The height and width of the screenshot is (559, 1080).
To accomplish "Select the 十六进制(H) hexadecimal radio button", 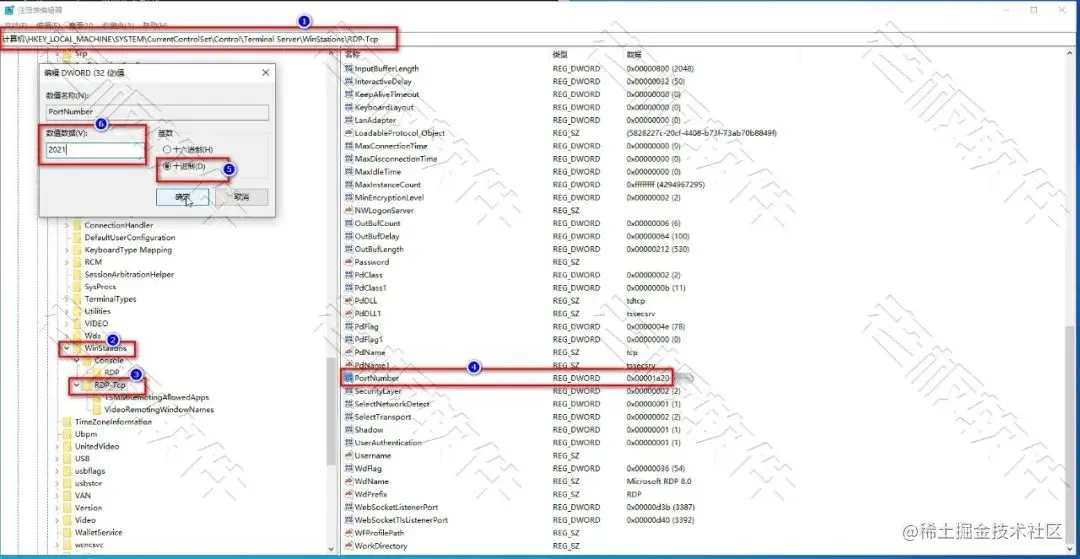I will (x=166, y=149).
